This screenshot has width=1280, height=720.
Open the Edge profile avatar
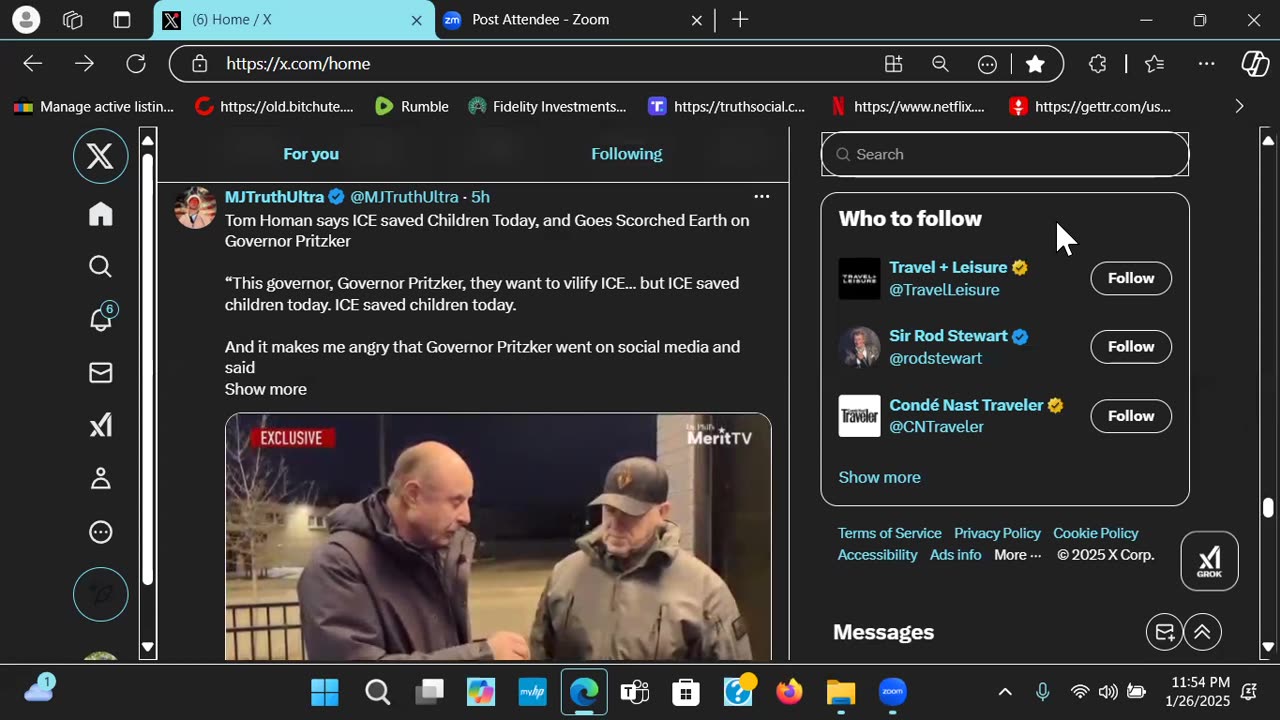(26, 20)
